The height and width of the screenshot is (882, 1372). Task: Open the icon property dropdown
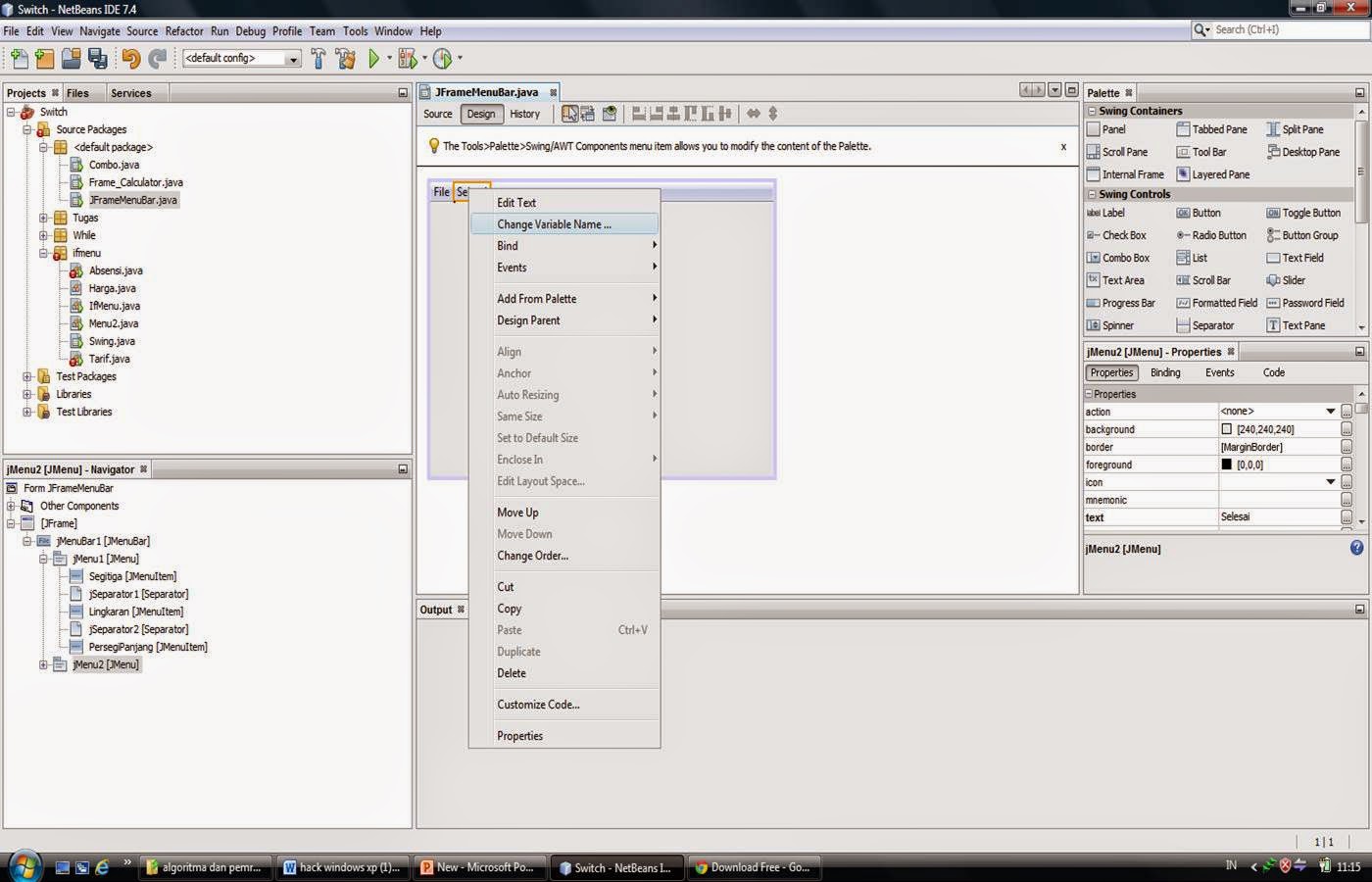coord(1330,482)
